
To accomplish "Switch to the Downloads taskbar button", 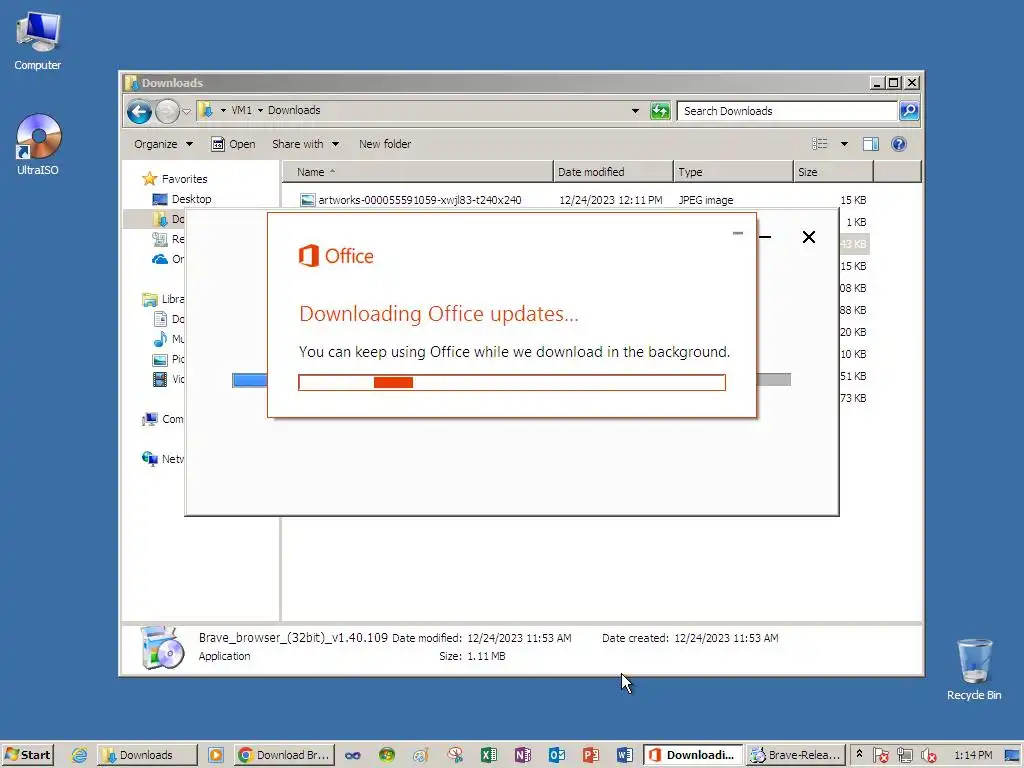I will point(148,755).
